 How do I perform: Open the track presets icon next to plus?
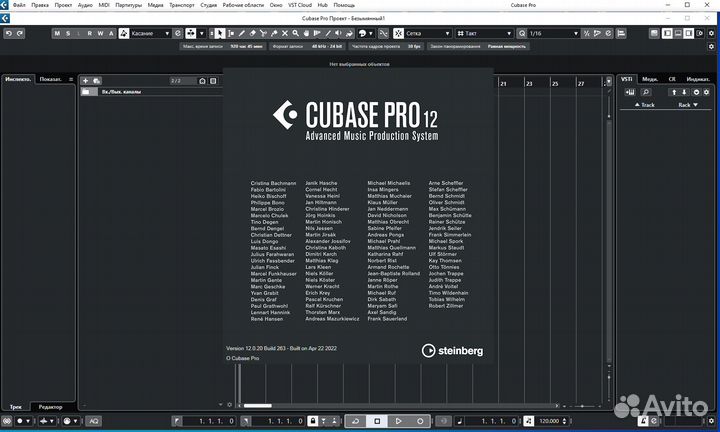click(x=97, y=81)
